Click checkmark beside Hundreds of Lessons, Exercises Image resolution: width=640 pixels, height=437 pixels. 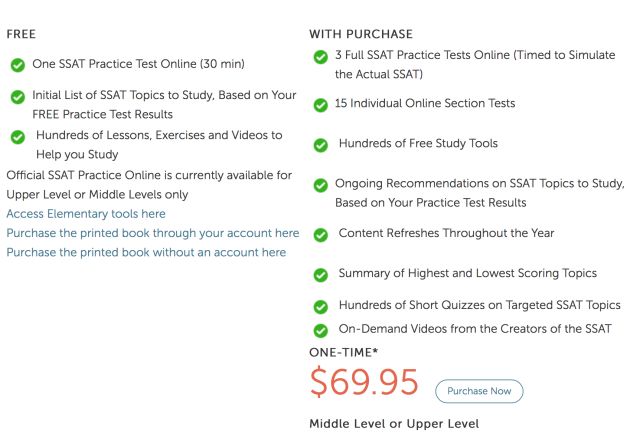[18, 136]
